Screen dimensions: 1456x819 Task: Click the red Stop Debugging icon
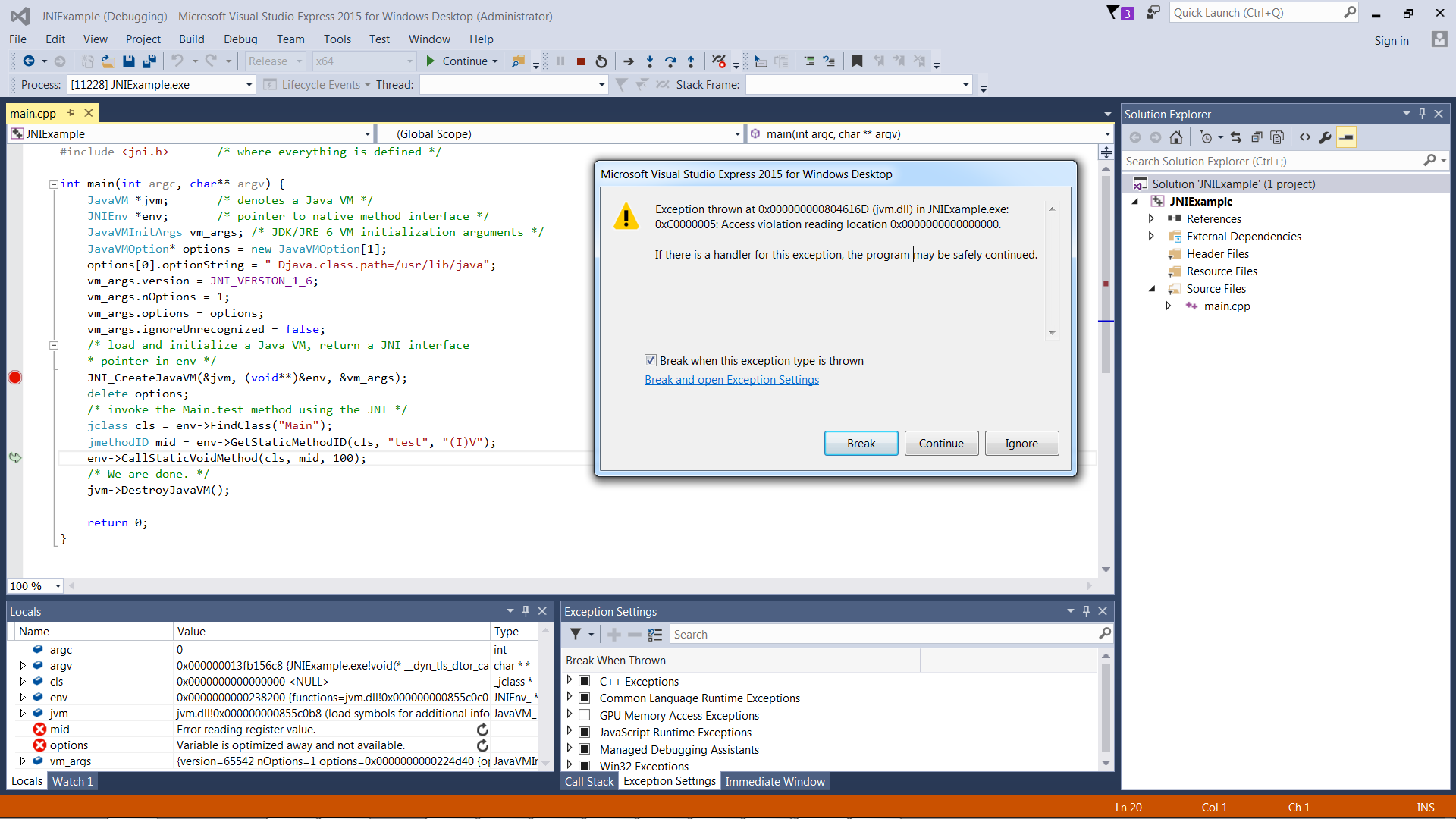(581, 61)
